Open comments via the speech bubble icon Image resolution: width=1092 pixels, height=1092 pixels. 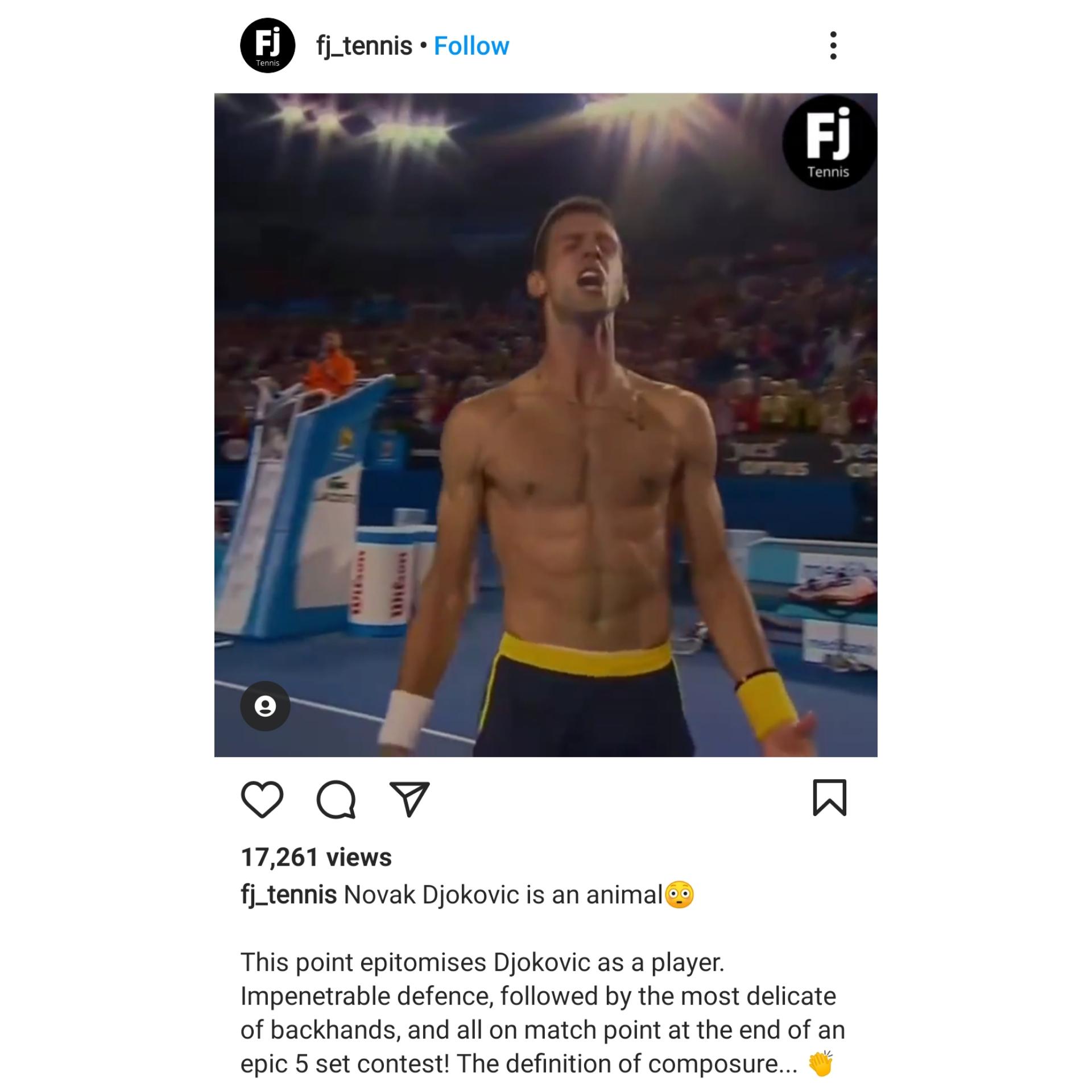[x=336, y=799]
